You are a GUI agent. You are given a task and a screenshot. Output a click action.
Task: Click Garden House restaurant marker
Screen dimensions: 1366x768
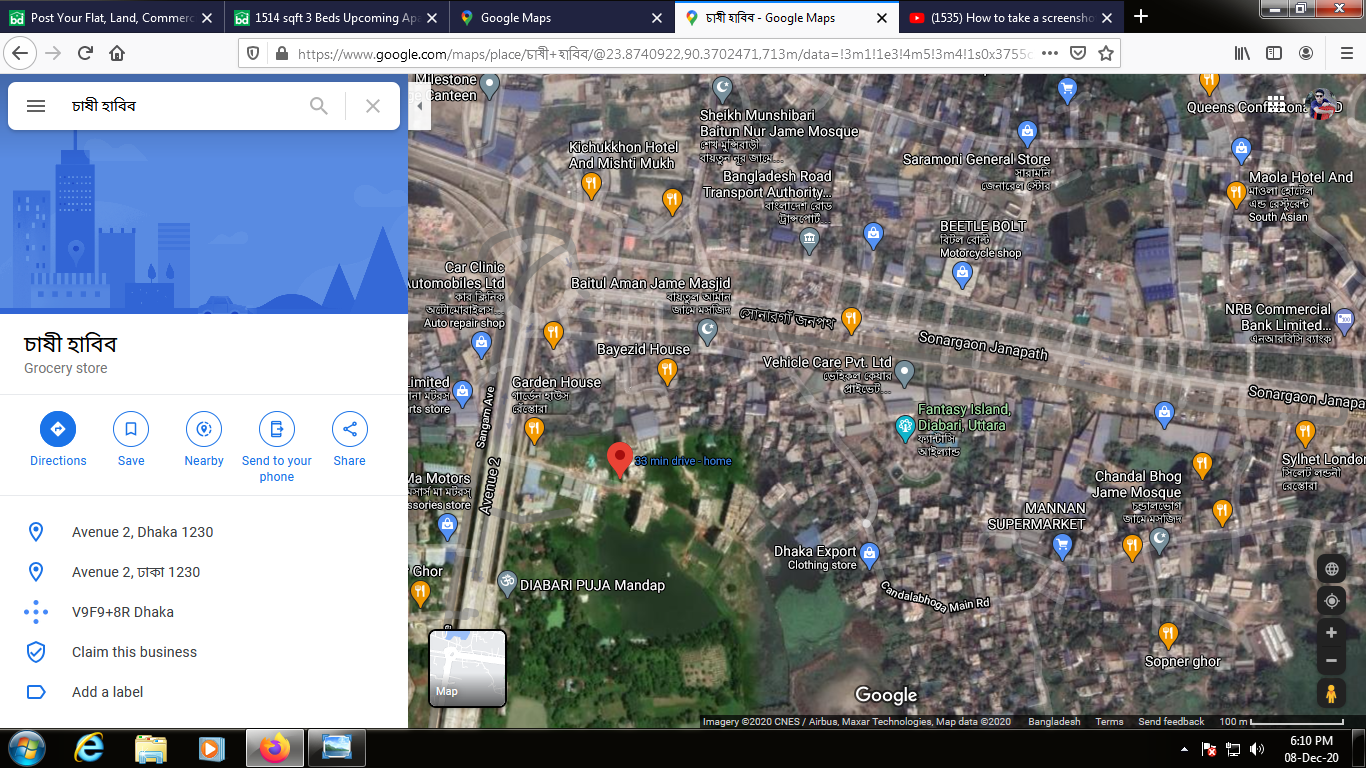coord(534,431)
